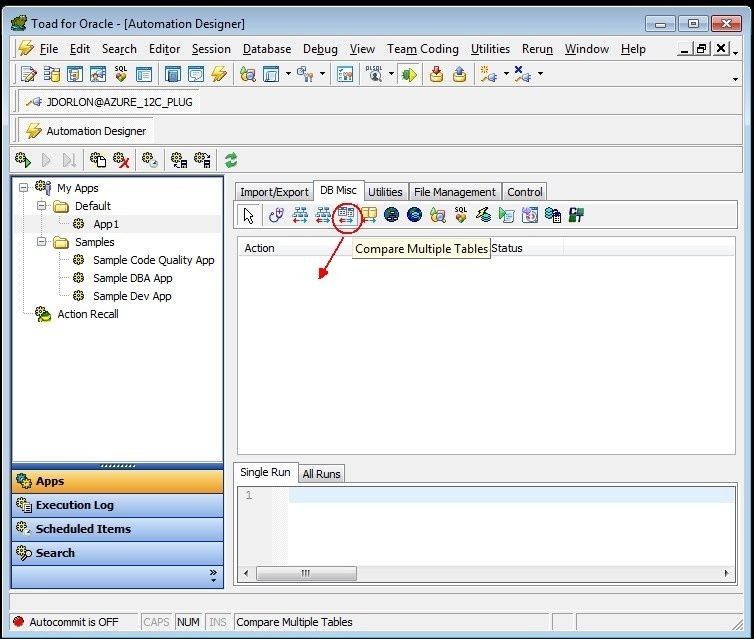Open the Database menu
The height and width of the screenshot is (639, 754).
tap(267, 49)
